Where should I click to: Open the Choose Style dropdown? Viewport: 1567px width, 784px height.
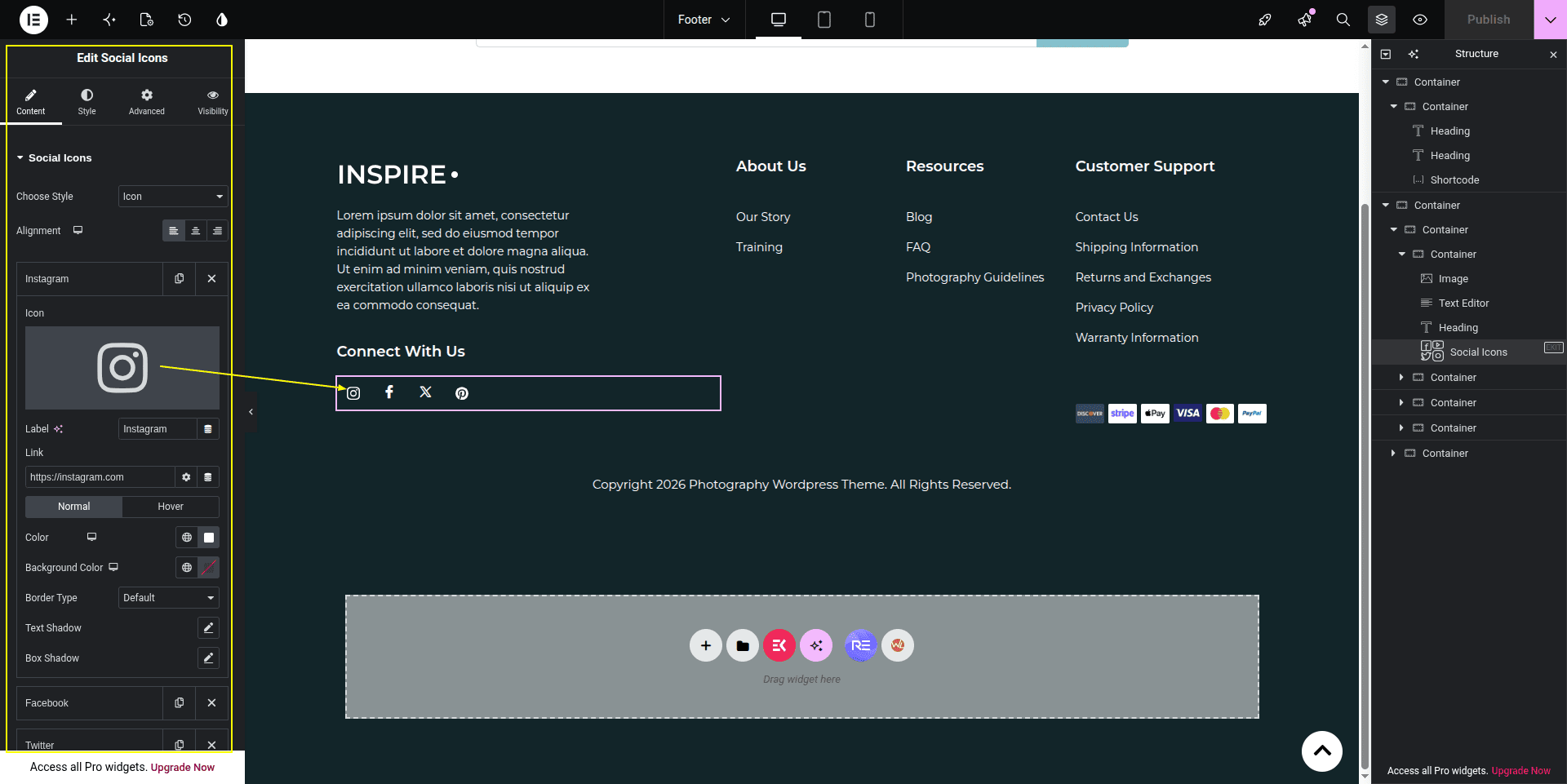coord(173,197)
